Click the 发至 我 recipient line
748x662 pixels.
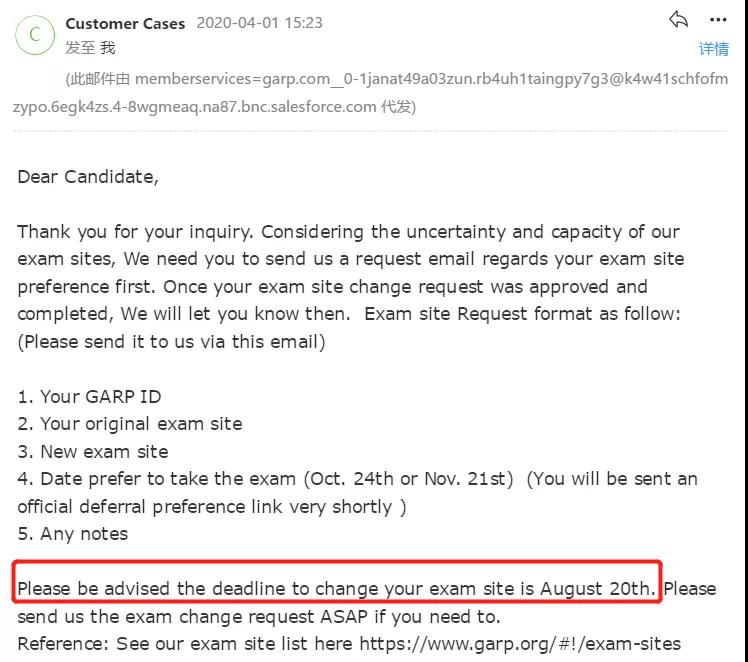90,48
